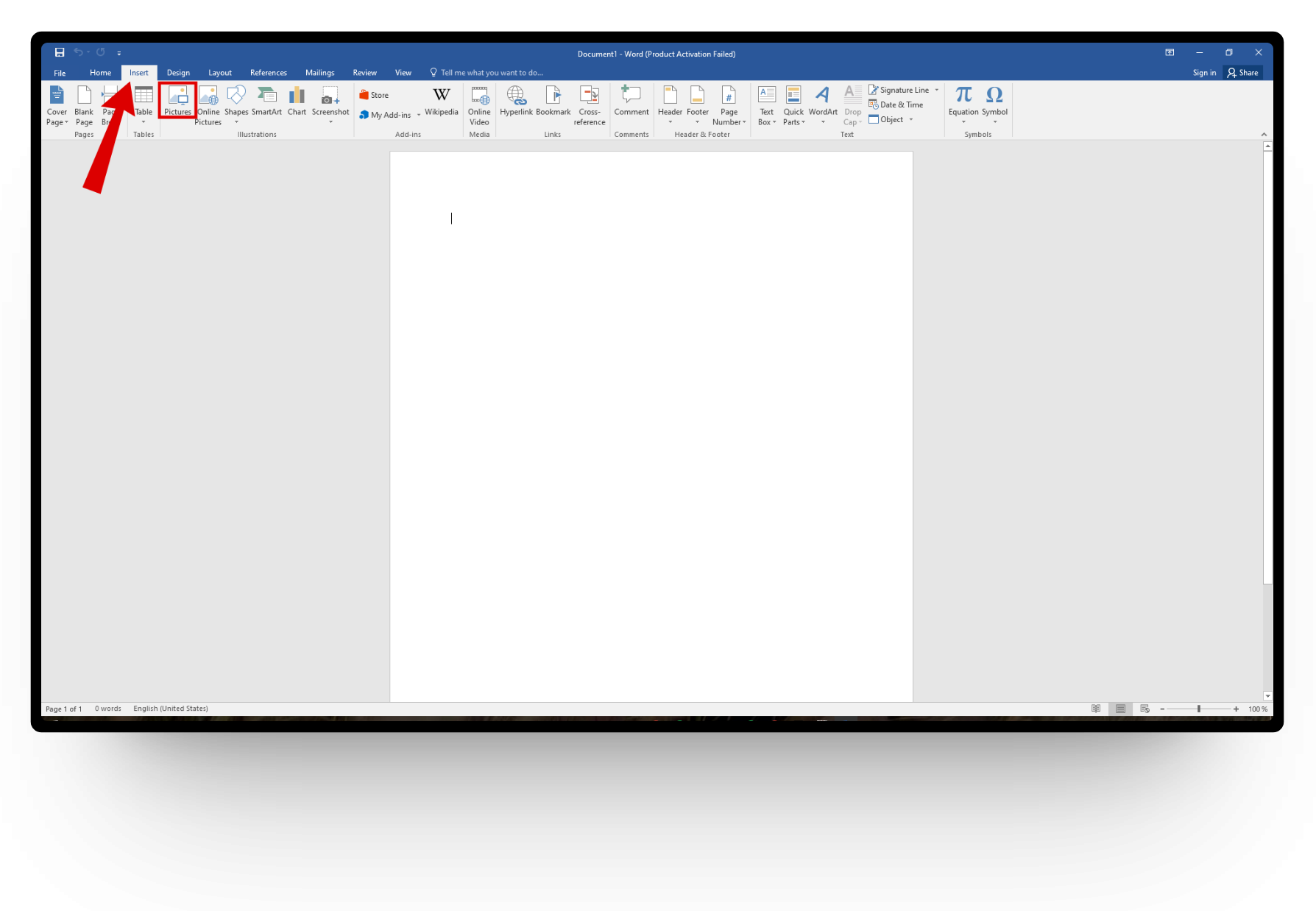Open Online Pictures search
Image resolution: width=1316 pixels, height=911 pixels.
tap(208, 106)
